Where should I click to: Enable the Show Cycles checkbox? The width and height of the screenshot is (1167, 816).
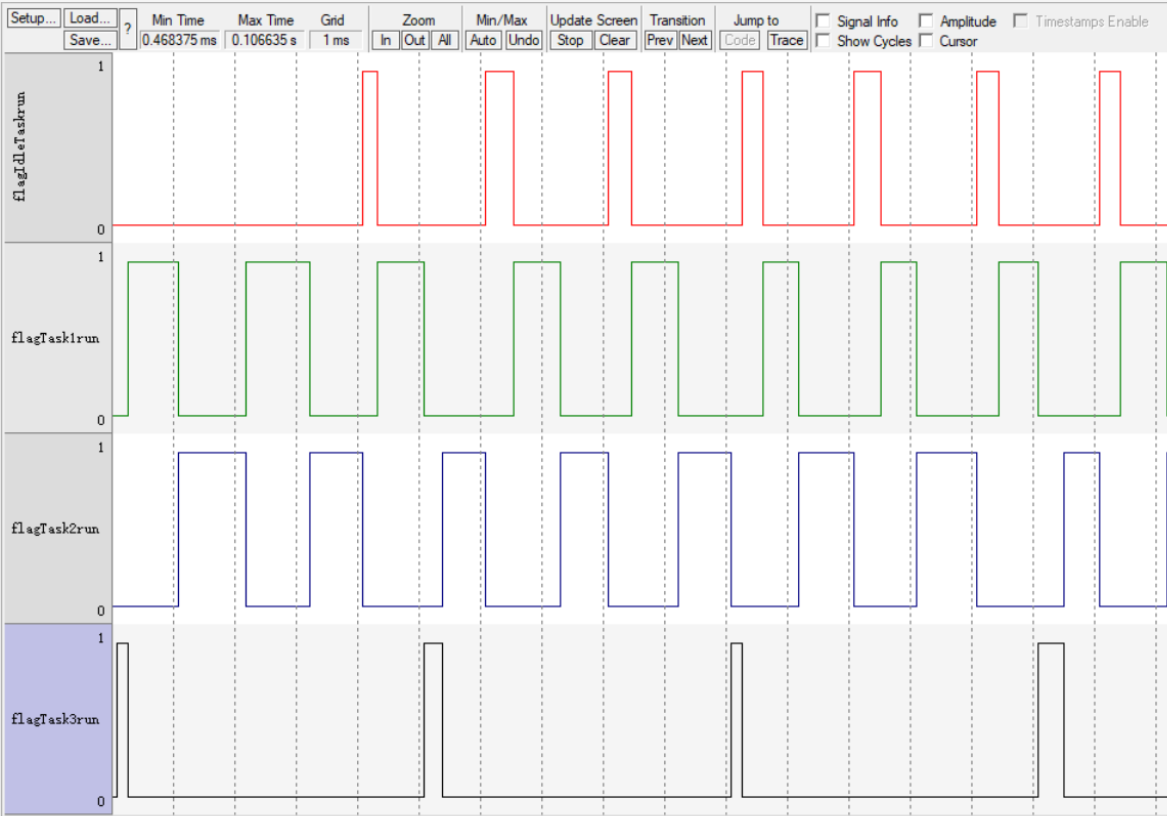tap(822, 41)
